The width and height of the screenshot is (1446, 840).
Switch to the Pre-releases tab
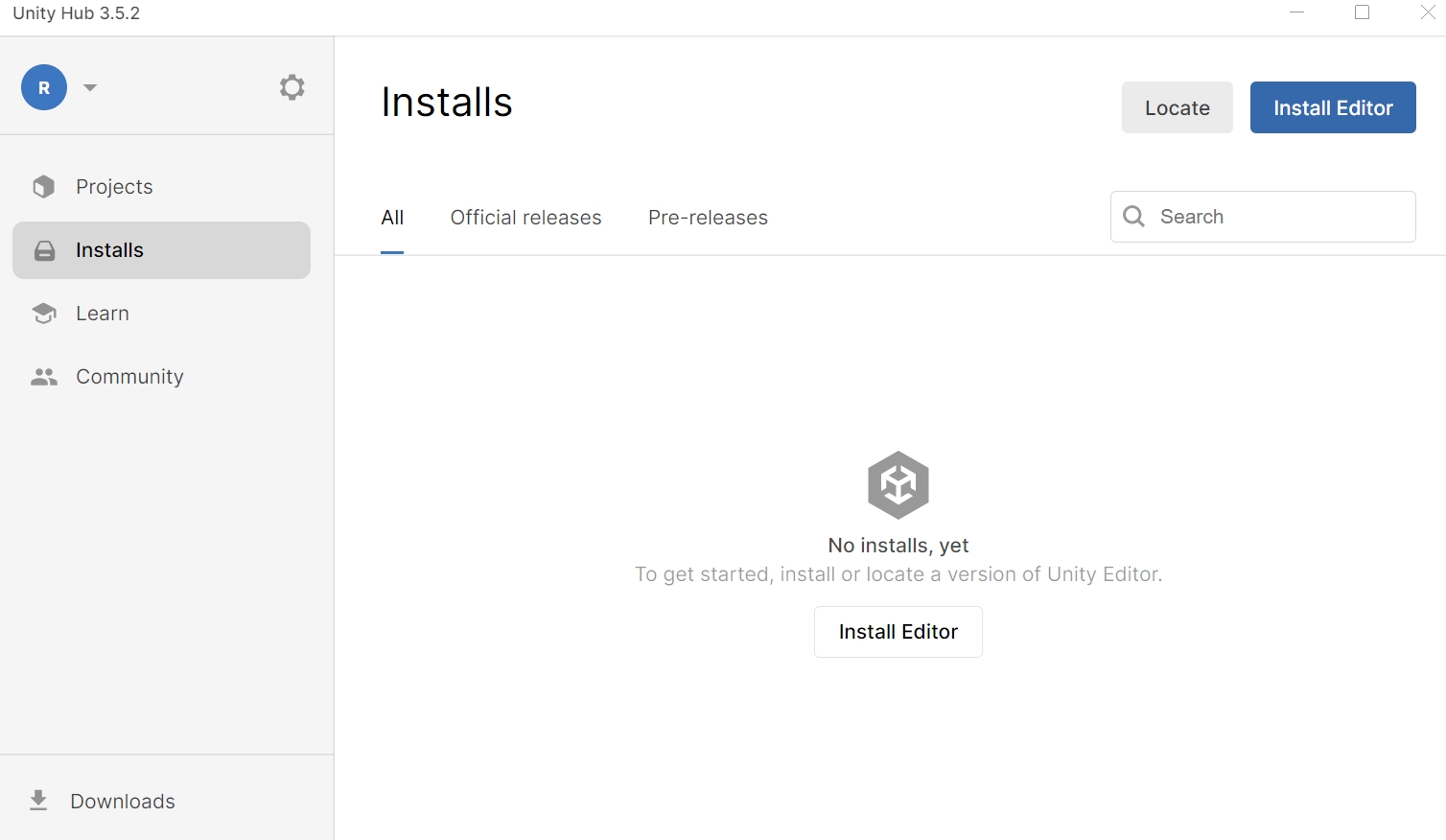708,218
